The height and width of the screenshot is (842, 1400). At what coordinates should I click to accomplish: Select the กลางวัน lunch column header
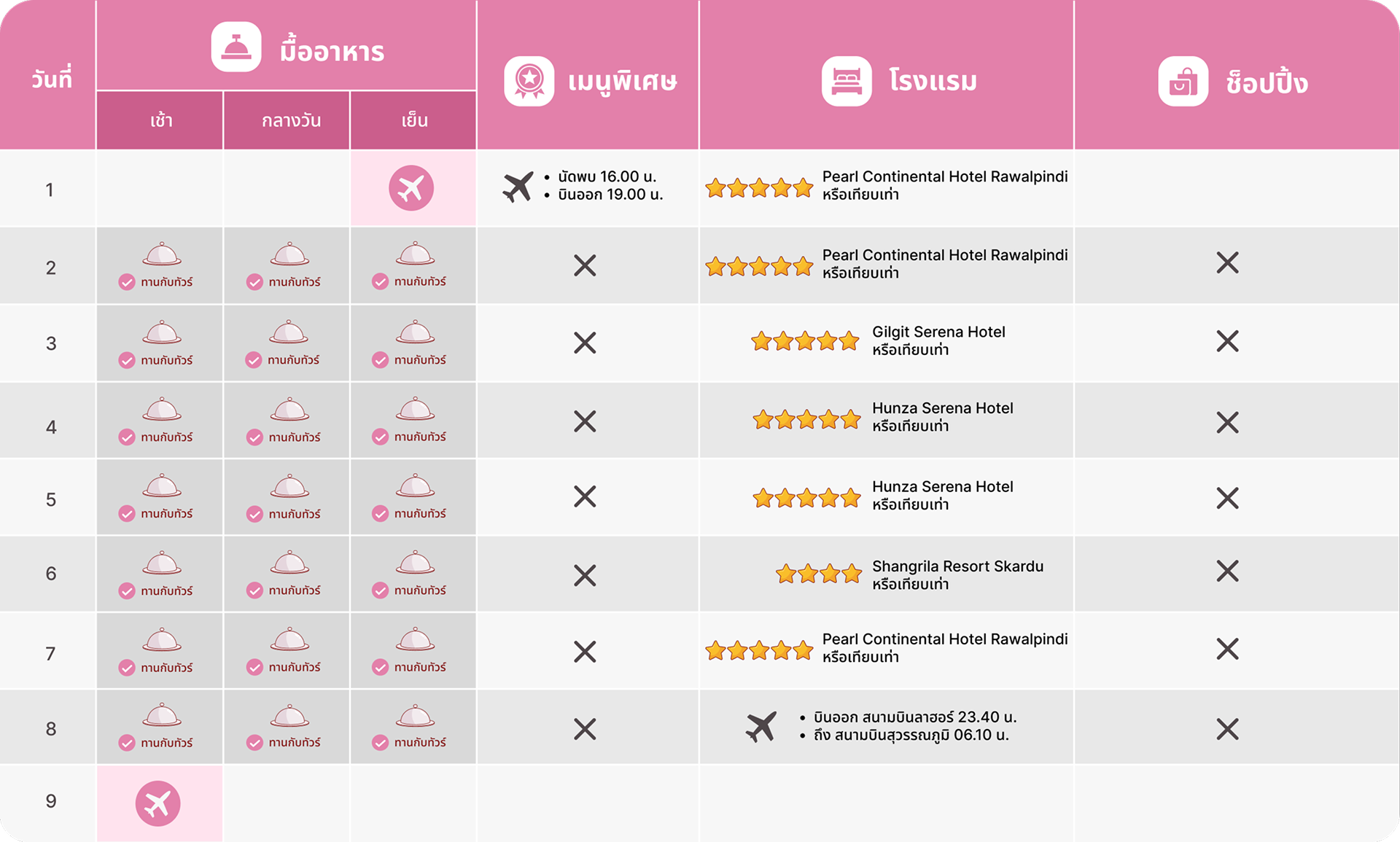[291, 121]
